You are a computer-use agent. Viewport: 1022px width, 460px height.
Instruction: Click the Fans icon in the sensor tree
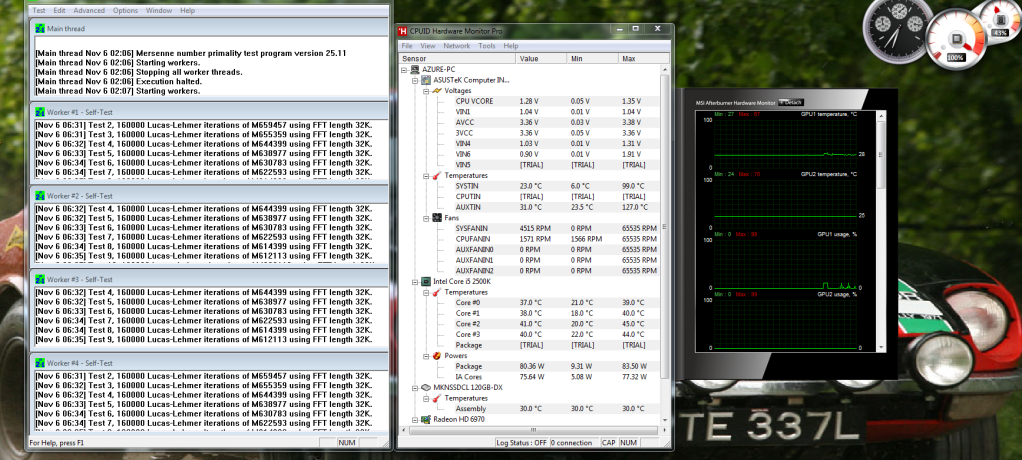point(437,218)
